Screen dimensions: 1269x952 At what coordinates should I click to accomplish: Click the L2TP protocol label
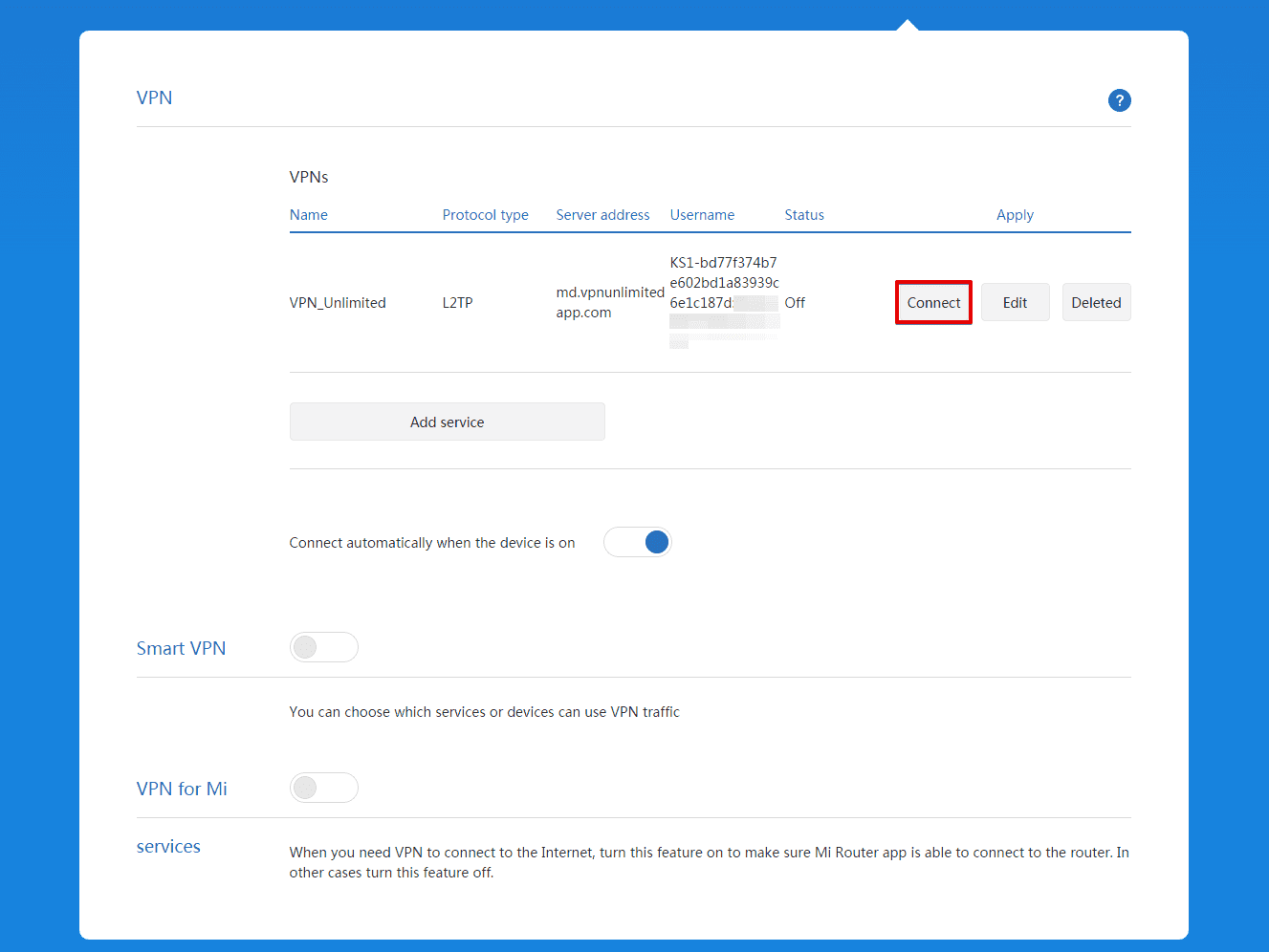click(x=457, y=302)
